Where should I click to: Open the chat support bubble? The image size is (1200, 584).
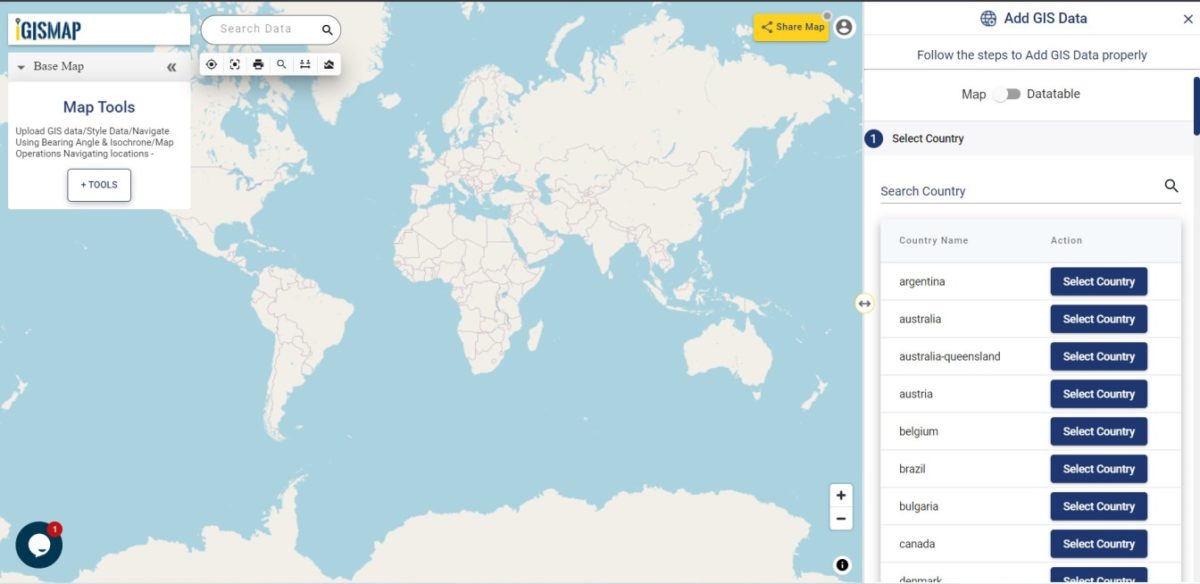(40, 544)
